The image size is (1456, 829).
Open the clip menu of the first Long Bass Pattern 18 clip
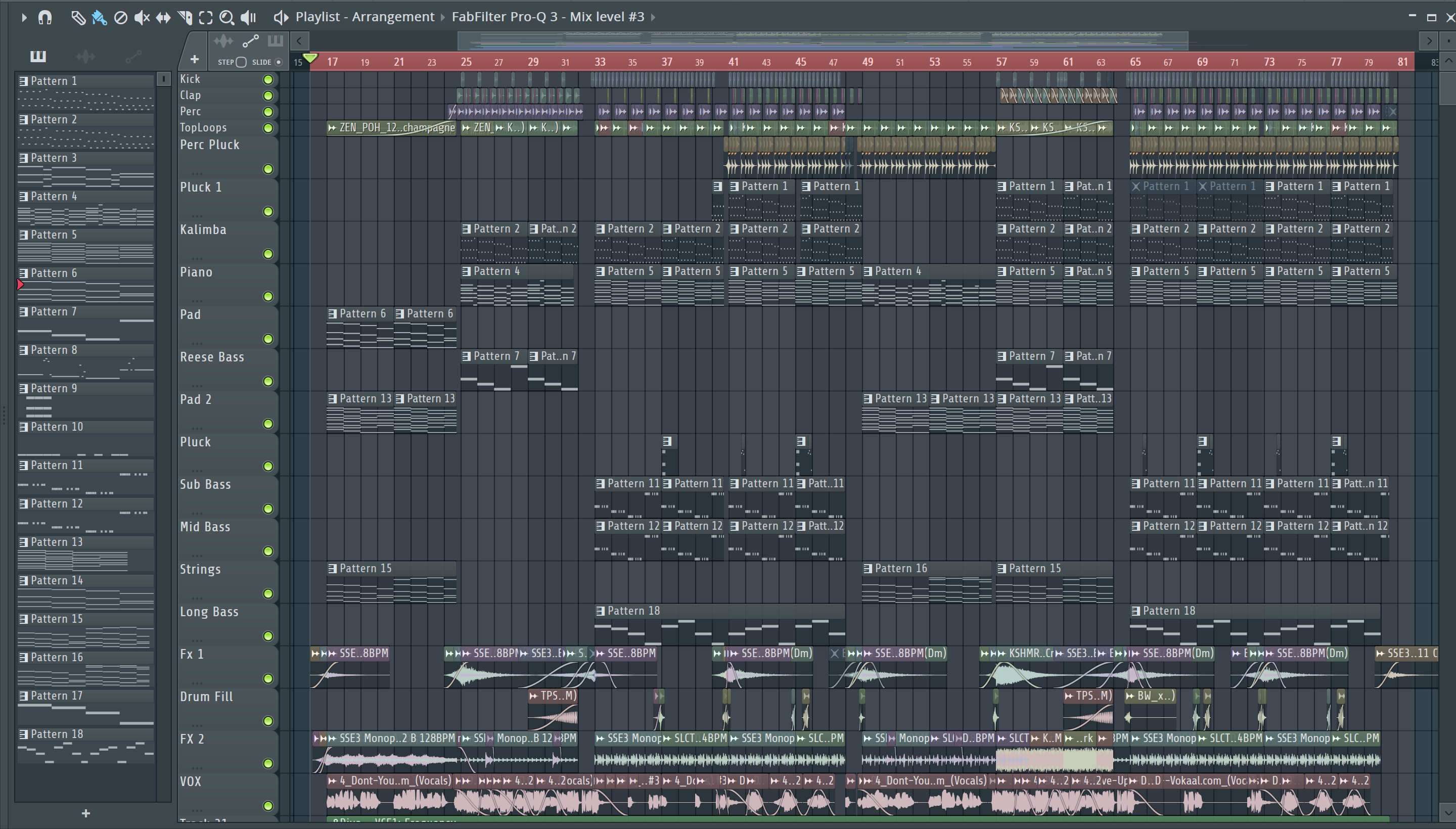tap(600, 611)
